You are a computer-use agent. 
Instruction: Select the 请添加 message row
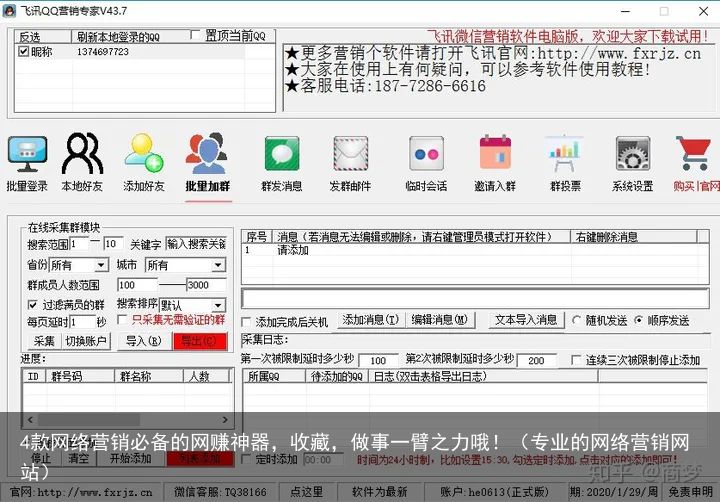475,250
